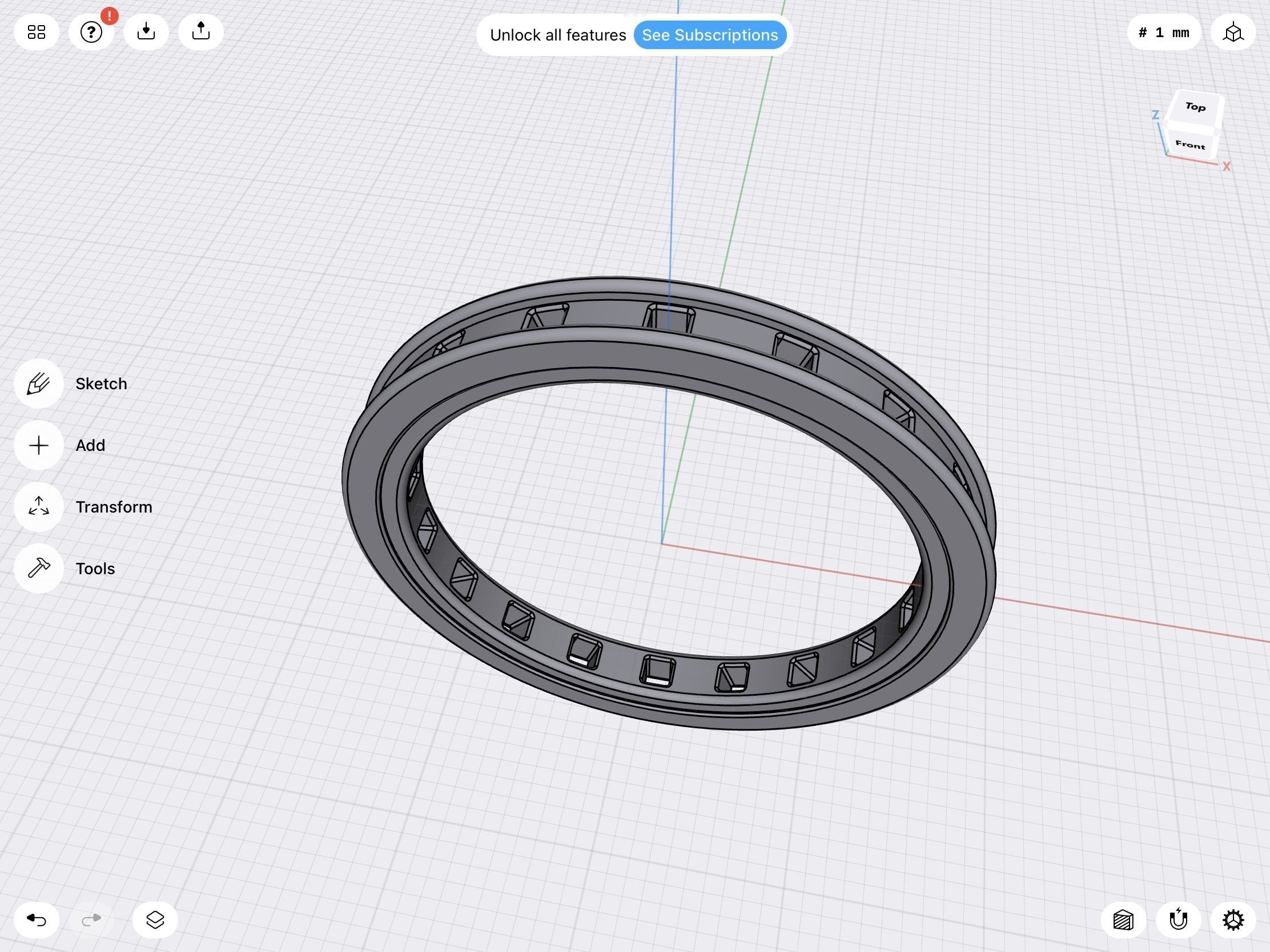Open the items layers panel icon
The image size is (1270, 952).
click(155, 920)
